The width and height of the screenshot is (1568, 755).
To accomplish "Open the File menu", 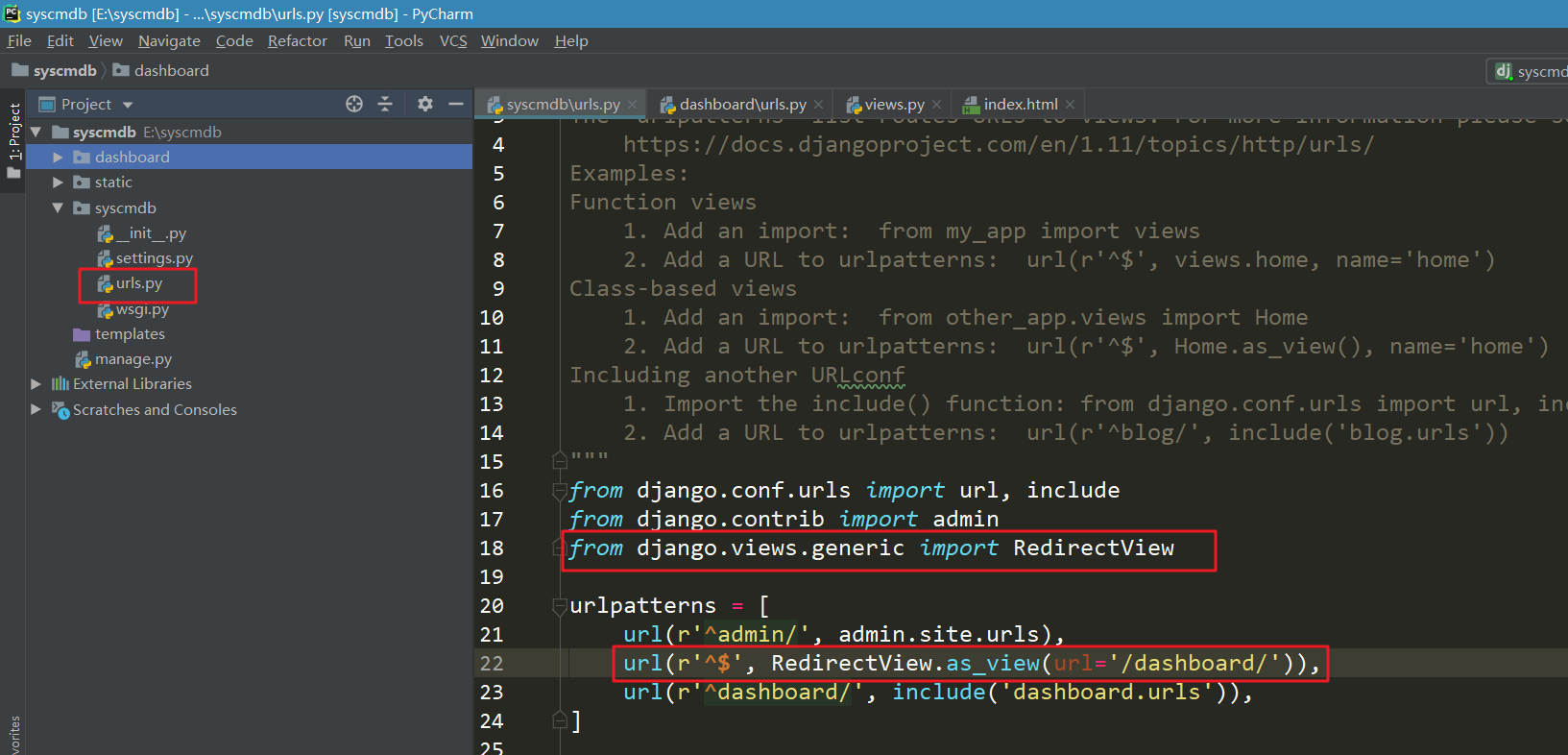I will click(19, 40).
